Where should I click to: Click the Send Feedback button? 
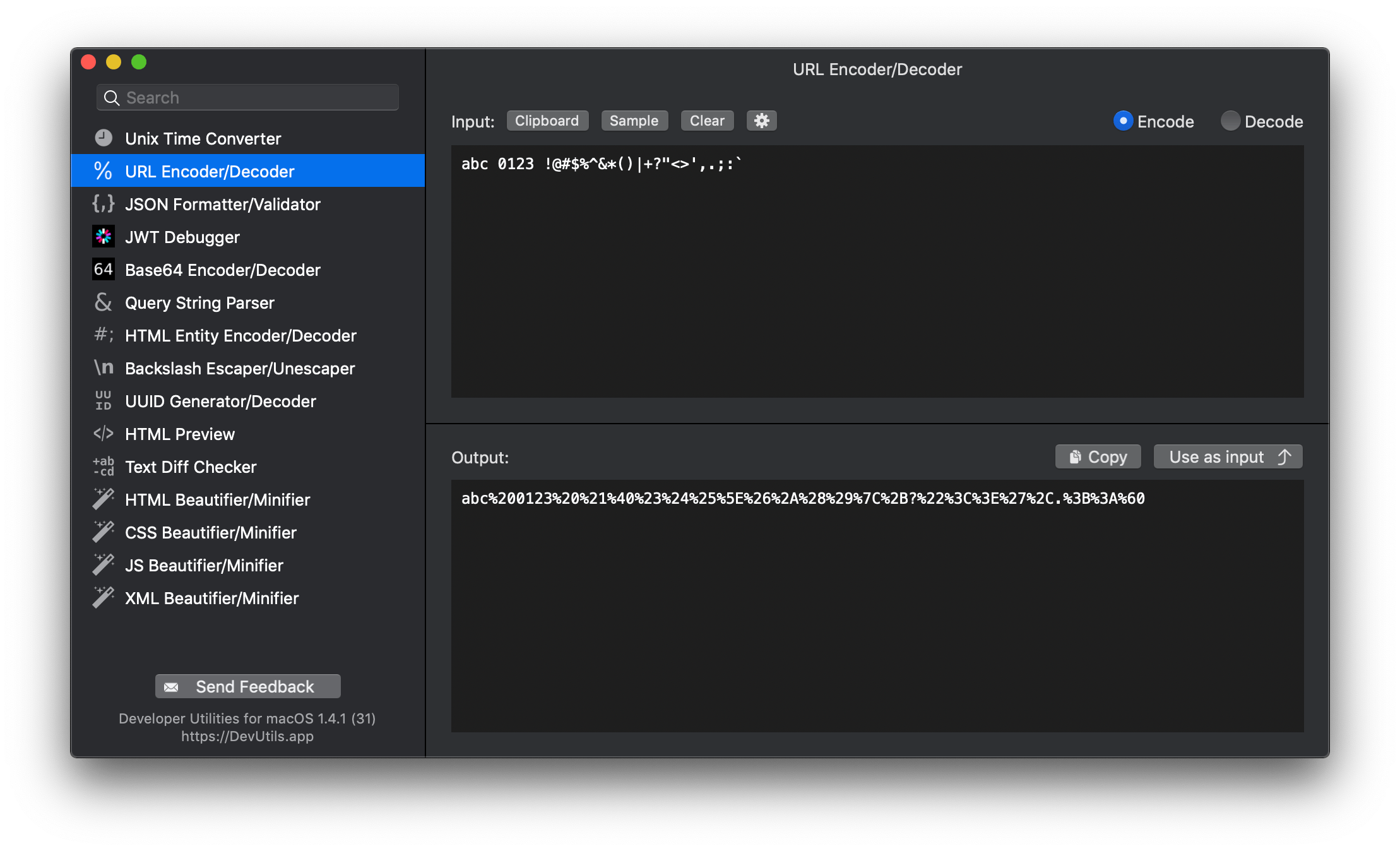point(248,686)
